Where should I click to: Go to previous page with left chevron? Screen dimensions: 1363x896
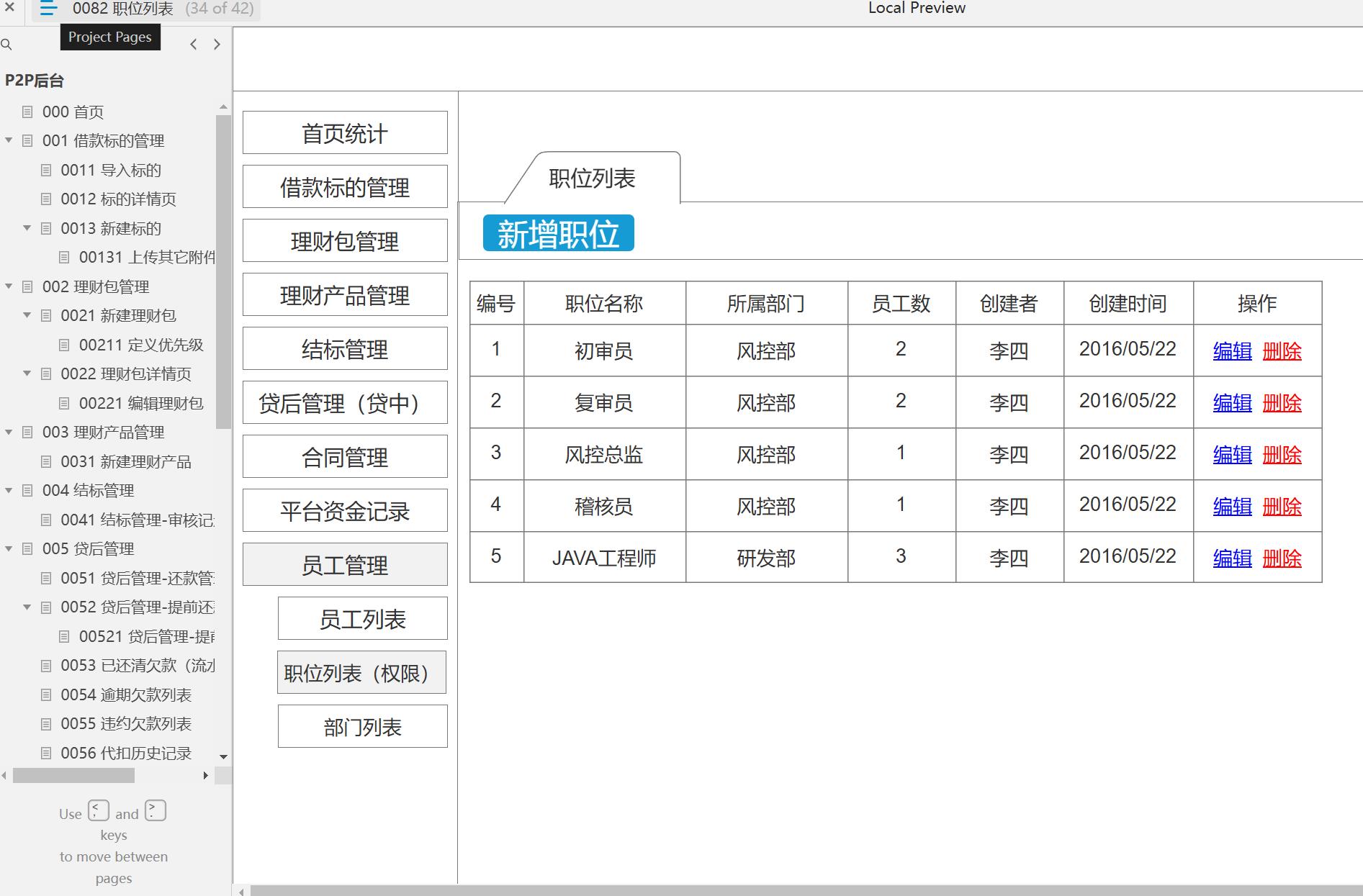tap(193, 45)
